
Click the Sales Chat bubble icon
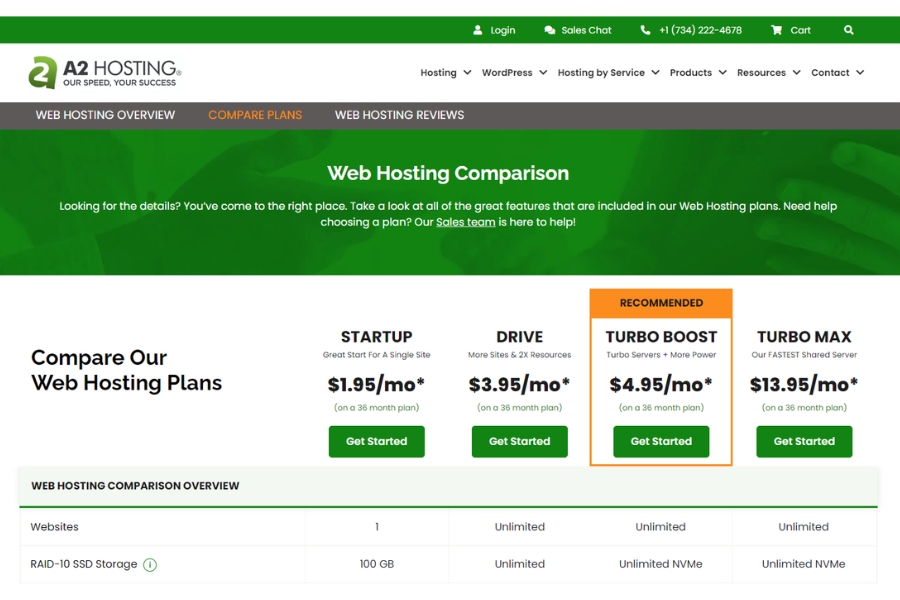point(549,30)
